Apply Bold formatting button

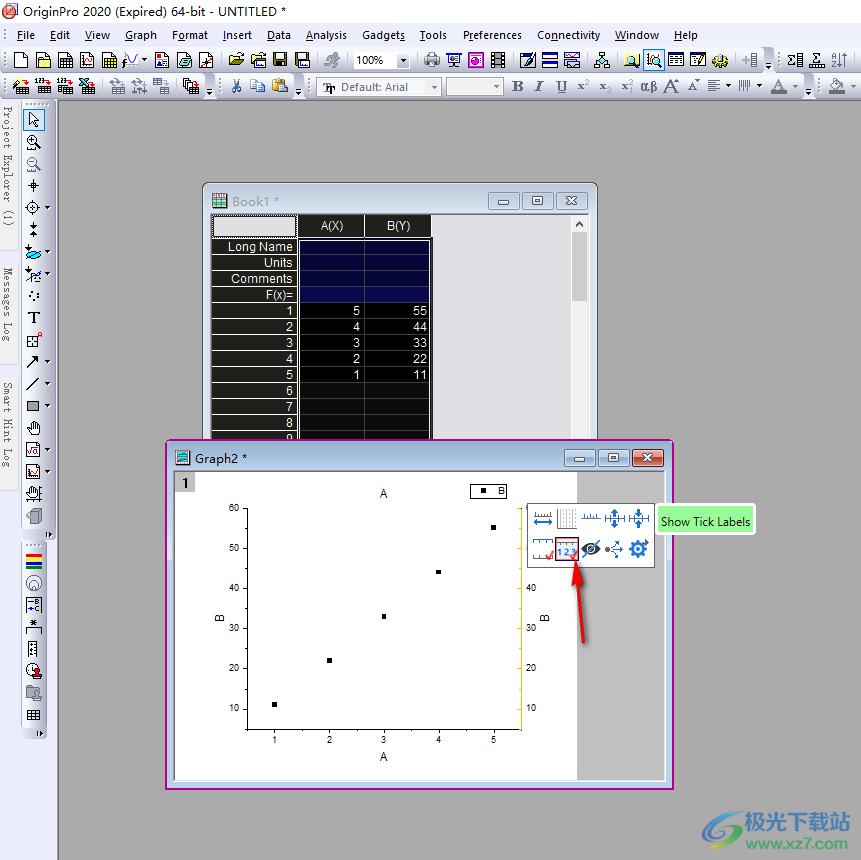[x=517, y=87]
